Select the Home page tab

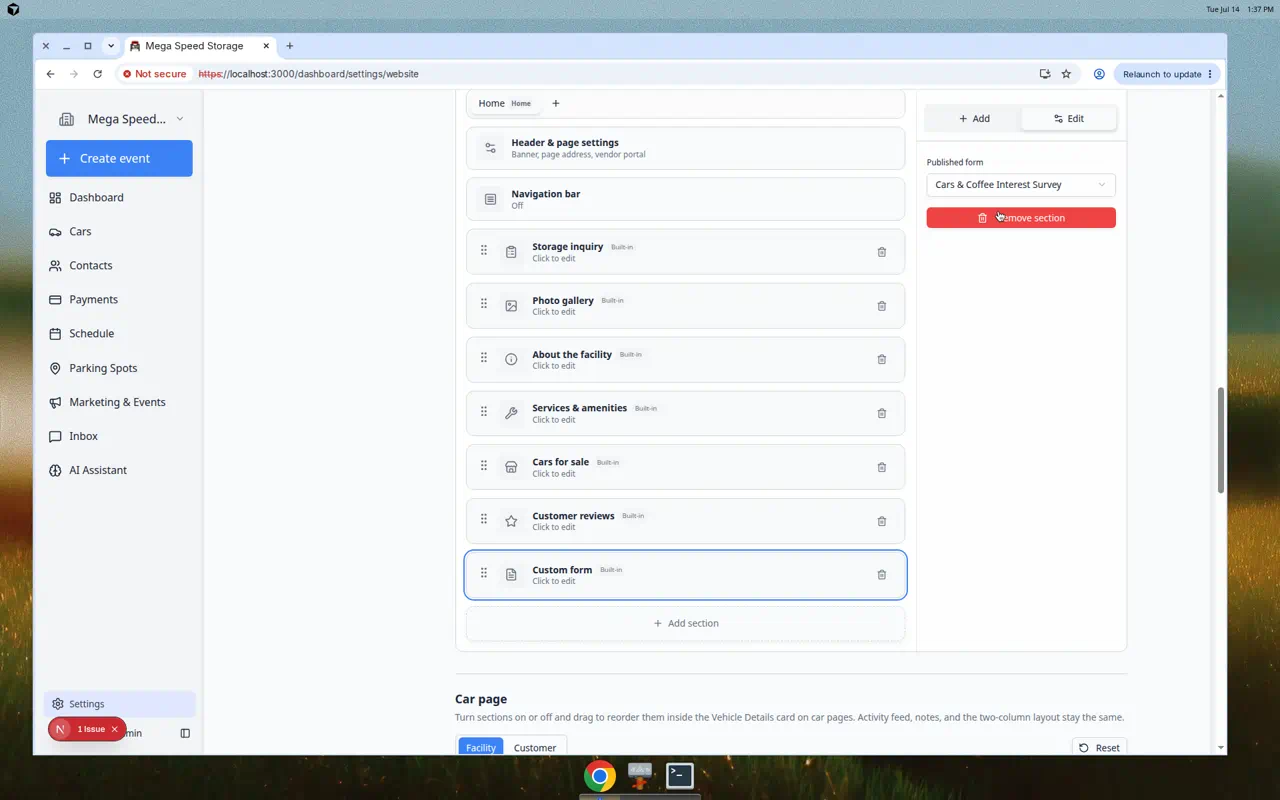(505, 103)
